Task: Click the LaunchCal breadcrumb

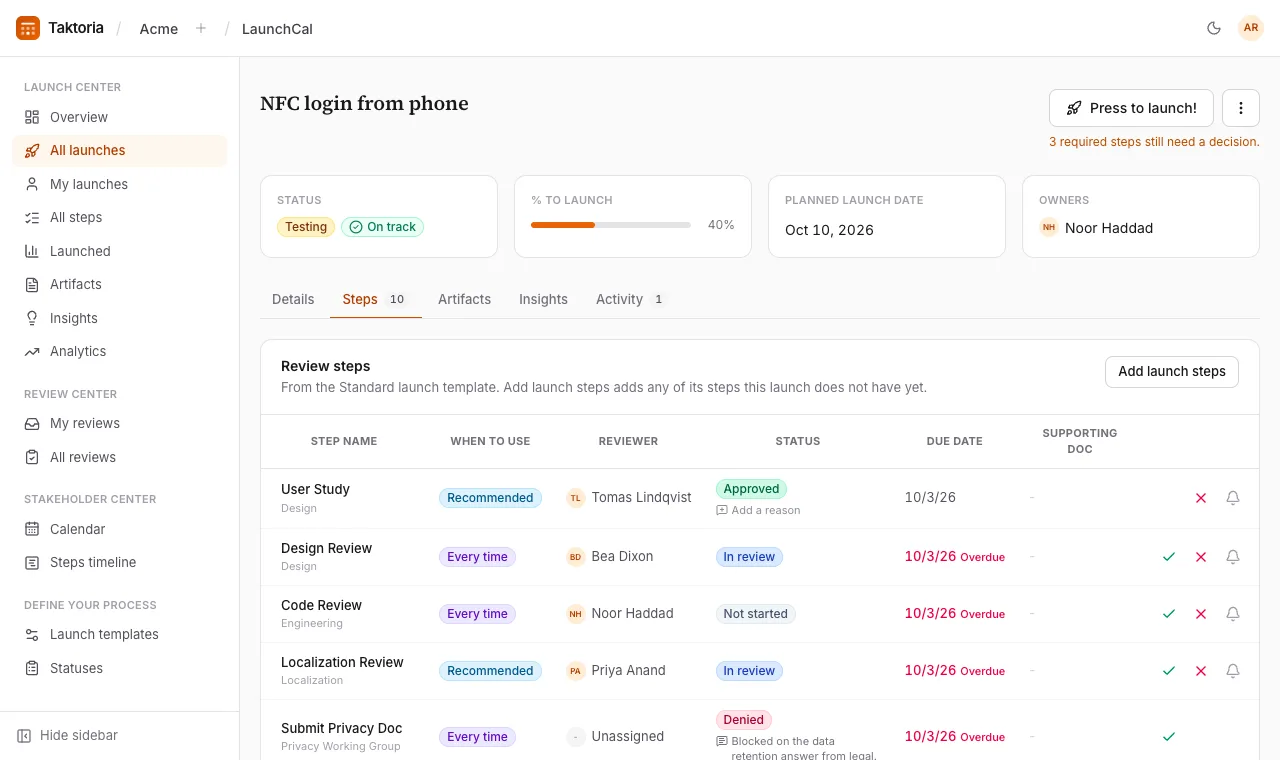Action: click(277, 29)
